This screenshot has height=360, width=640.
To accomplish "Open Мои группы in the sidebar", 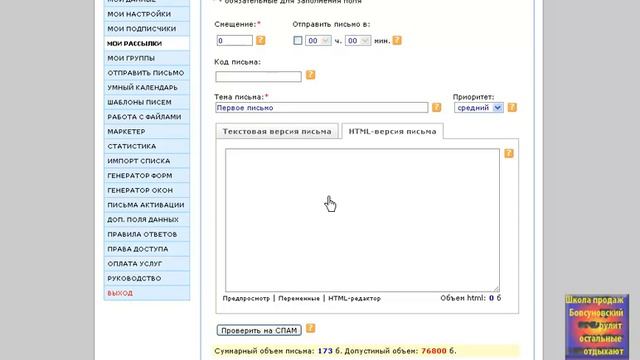I will point(147,58).
